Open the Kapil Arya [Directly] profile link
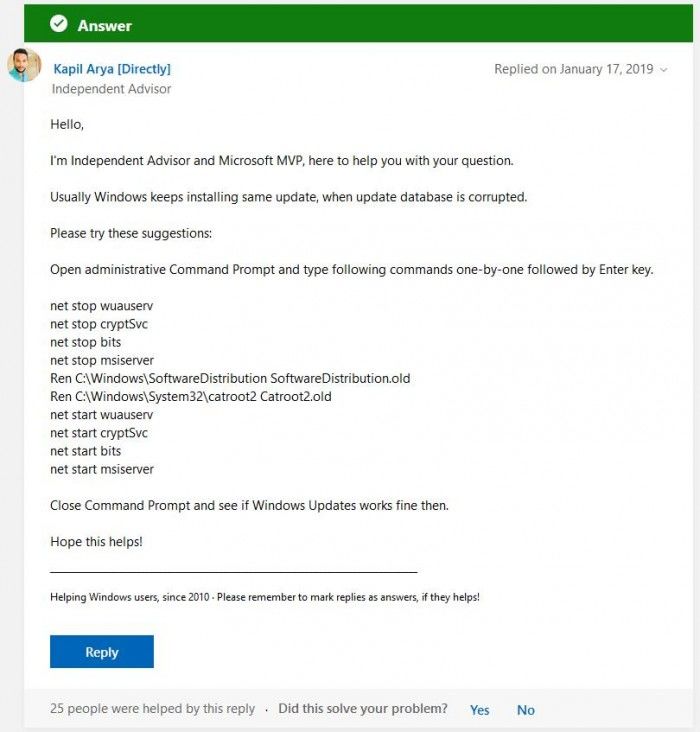The height and width of the screenshot is (732, 700). click(x=111, y=69)
